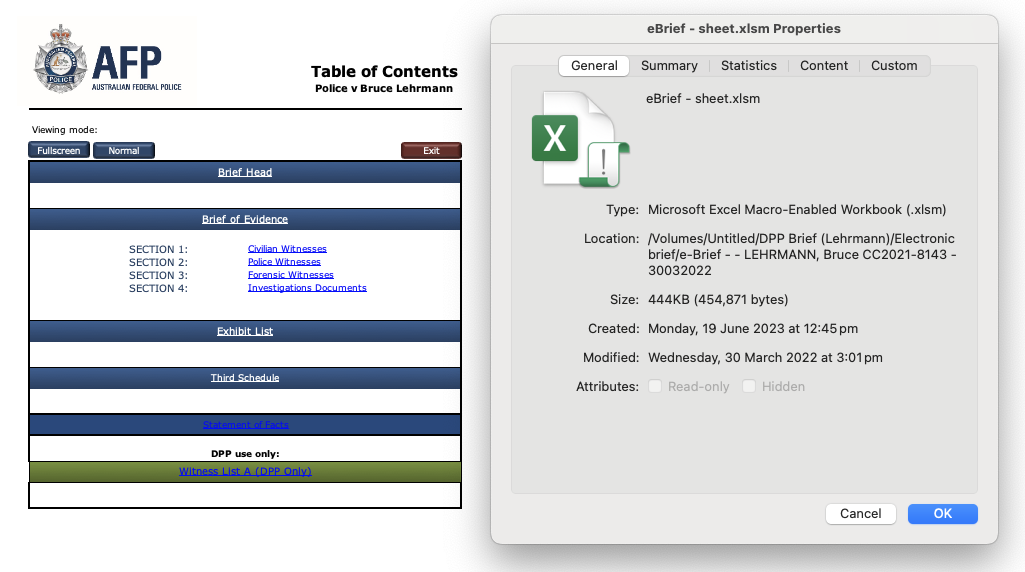Click the red Exit button
Viewport: 1025px width, 572px height.
pos(431,150)
